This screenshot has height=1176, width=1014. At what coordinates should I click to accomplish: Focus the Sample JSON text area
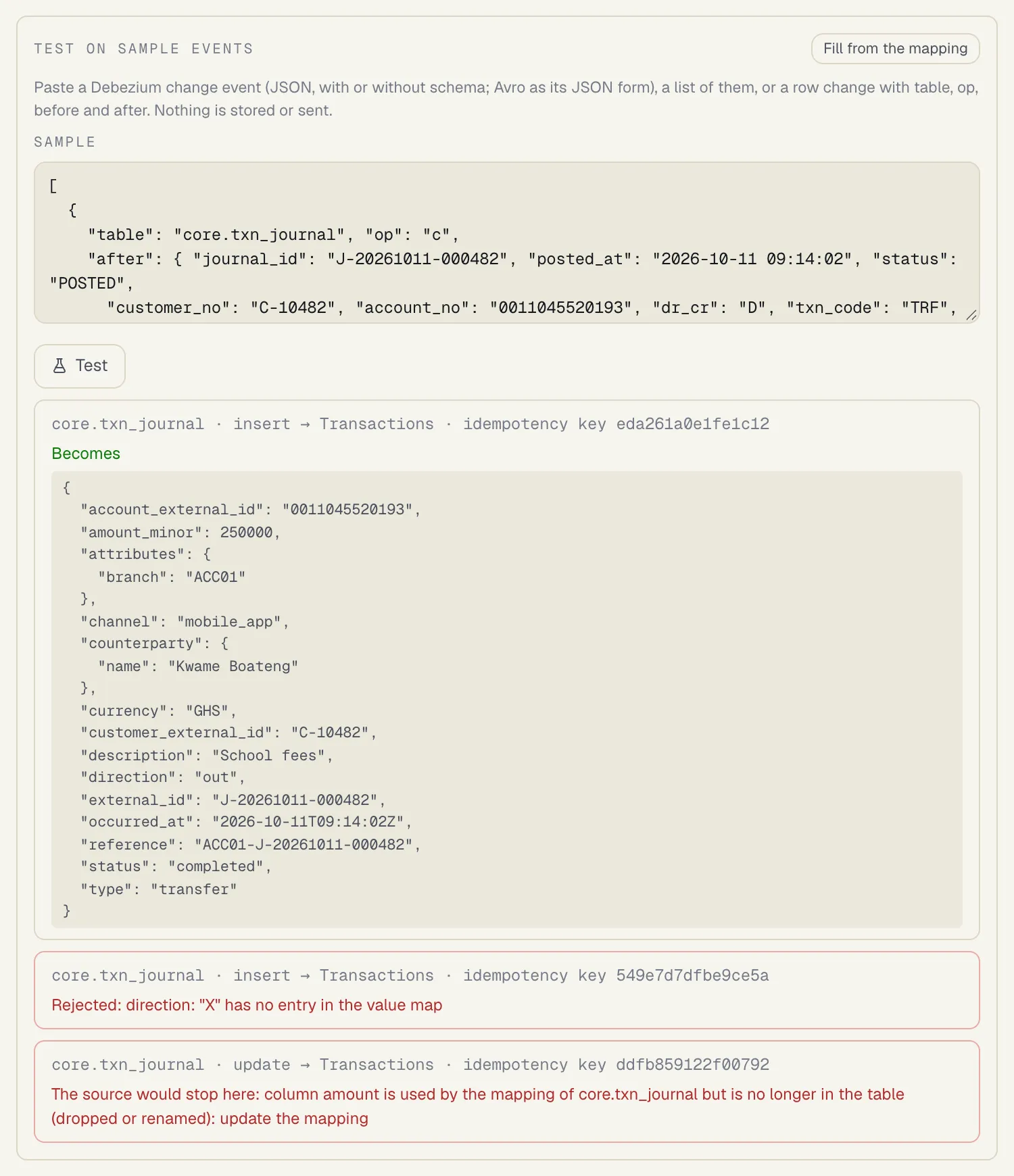[507, 243]
